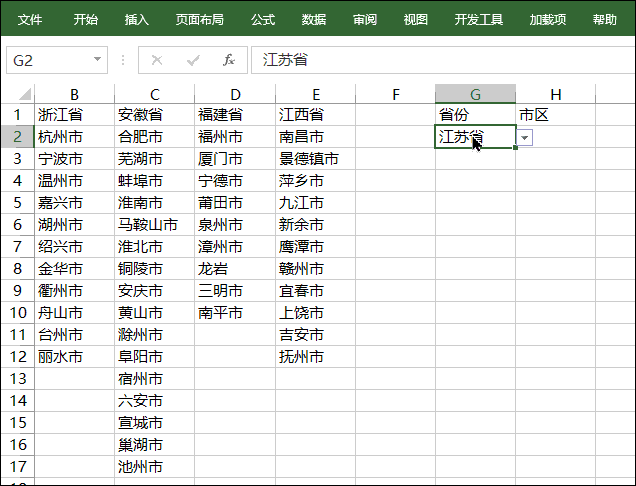
Task: Select cell containing 上饶市
Action: [316, 313]
